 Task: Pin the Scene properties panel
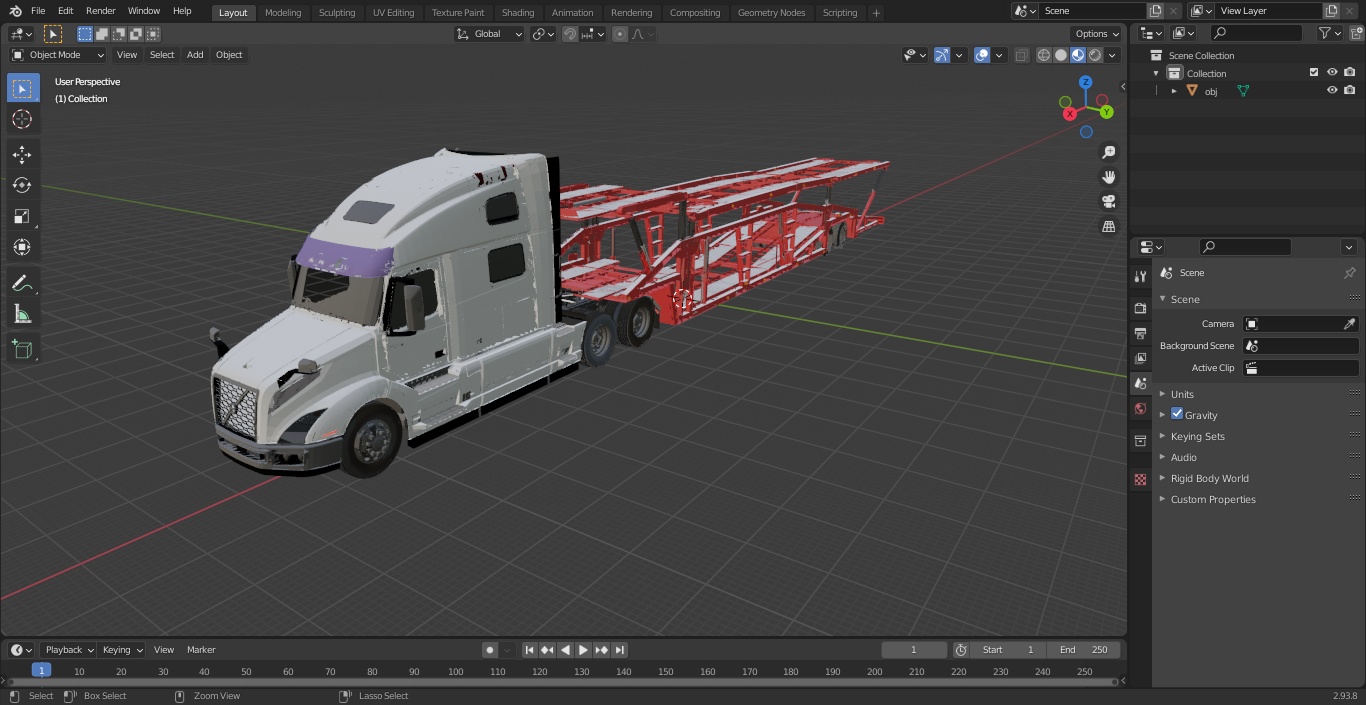coord(1349,273)
